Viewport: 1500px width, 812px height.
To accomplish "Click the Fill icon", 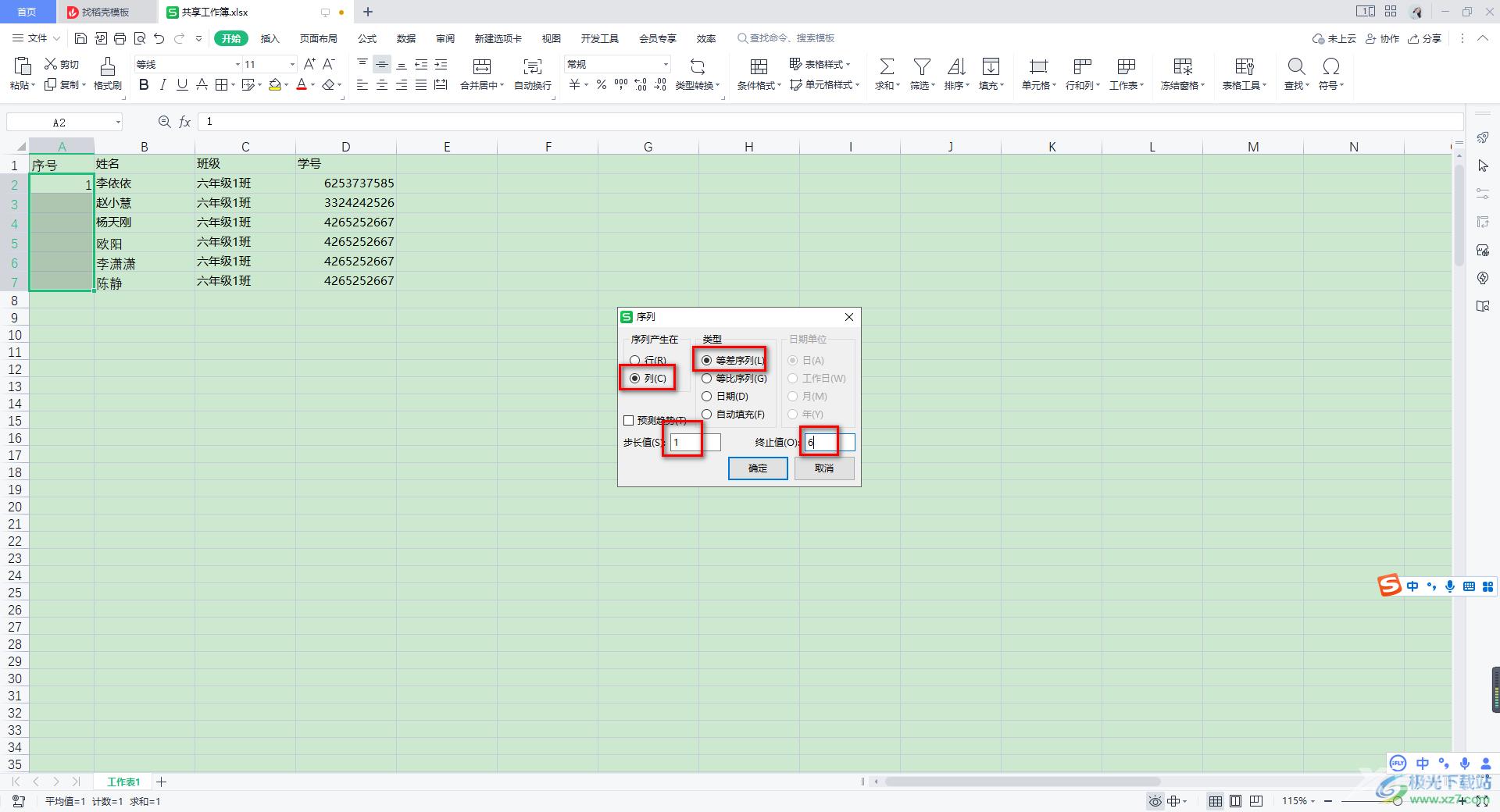I will click(x=991, y=66).
